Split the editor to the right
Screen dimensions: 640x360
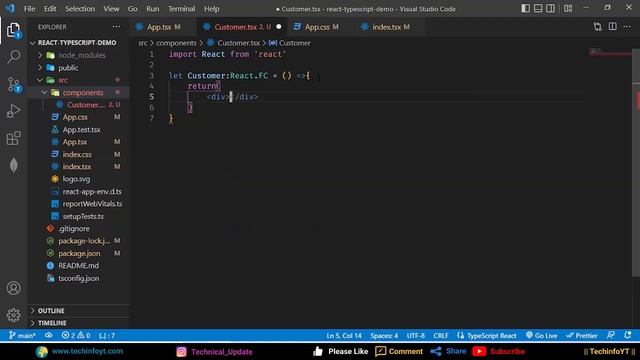tap(613, 27)
